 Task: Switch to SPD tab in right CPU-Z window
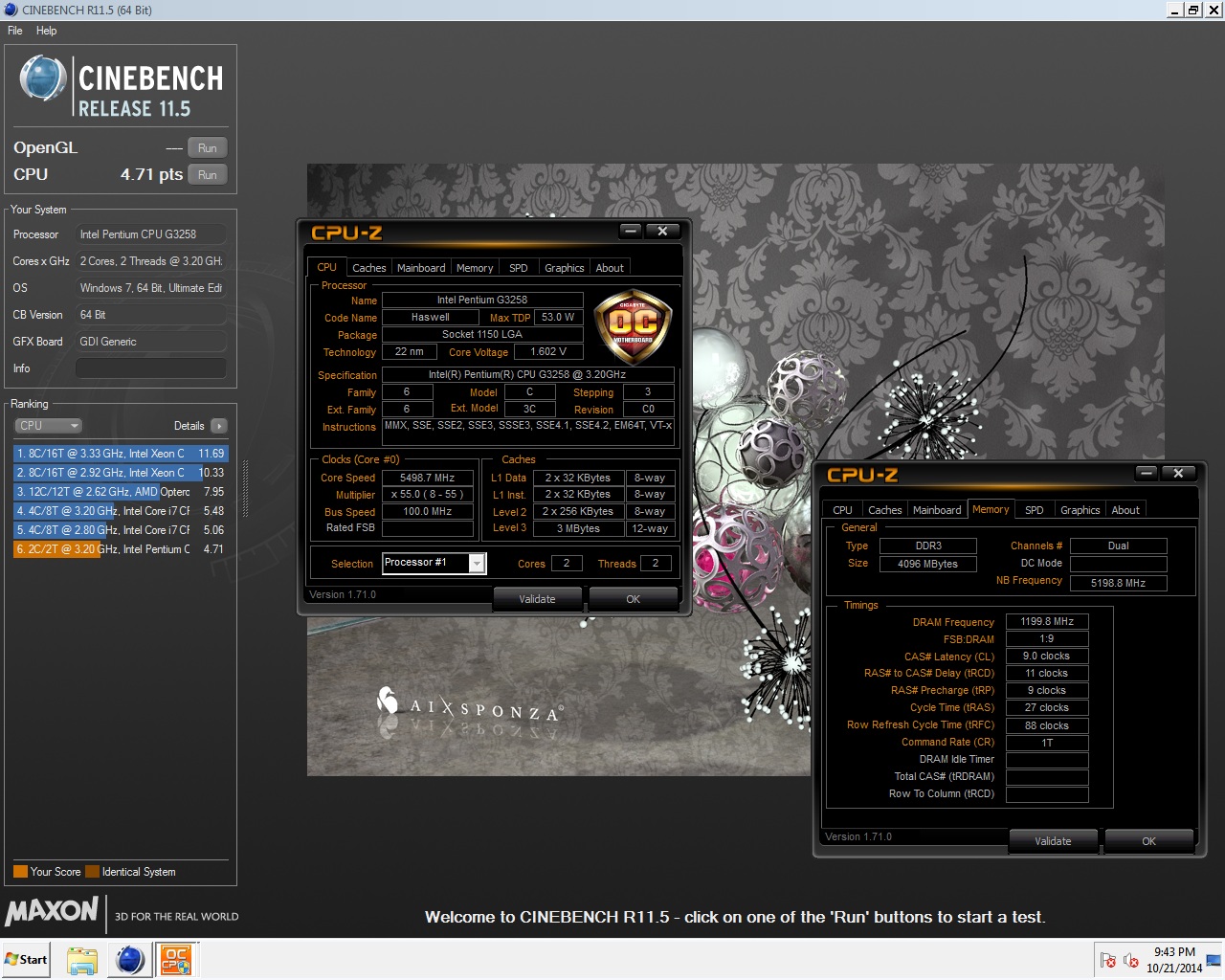(1035, 510)
